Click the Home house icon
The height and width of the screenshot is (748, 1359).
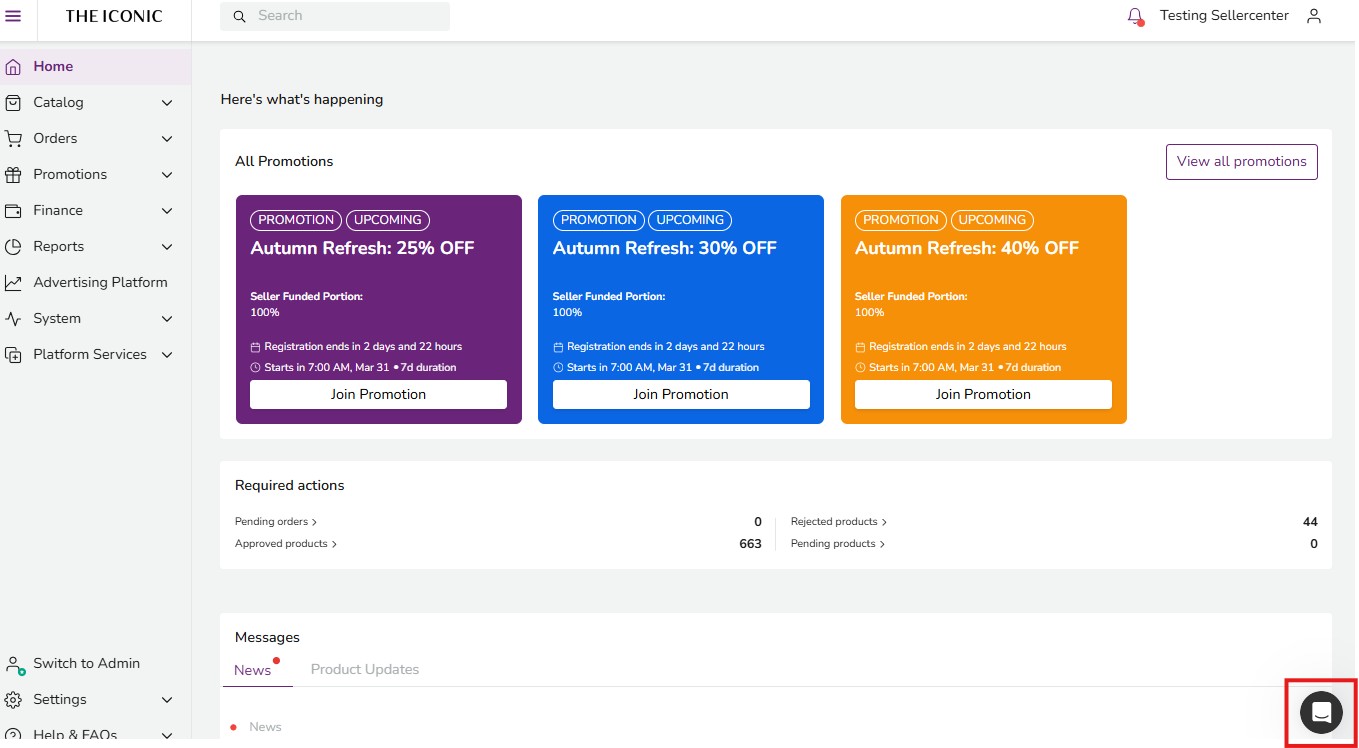[x=13, y=67]
